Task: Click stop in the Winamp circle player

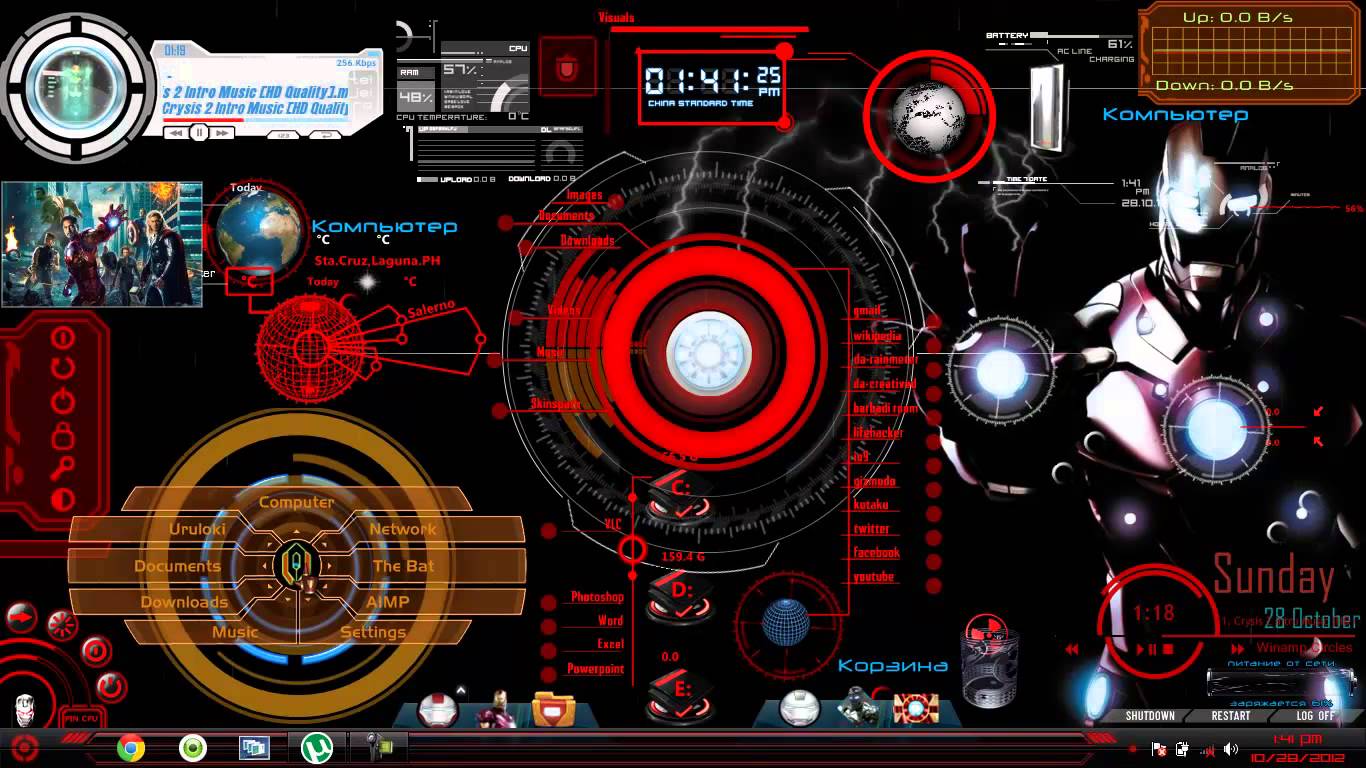Action: point(1167,649)
